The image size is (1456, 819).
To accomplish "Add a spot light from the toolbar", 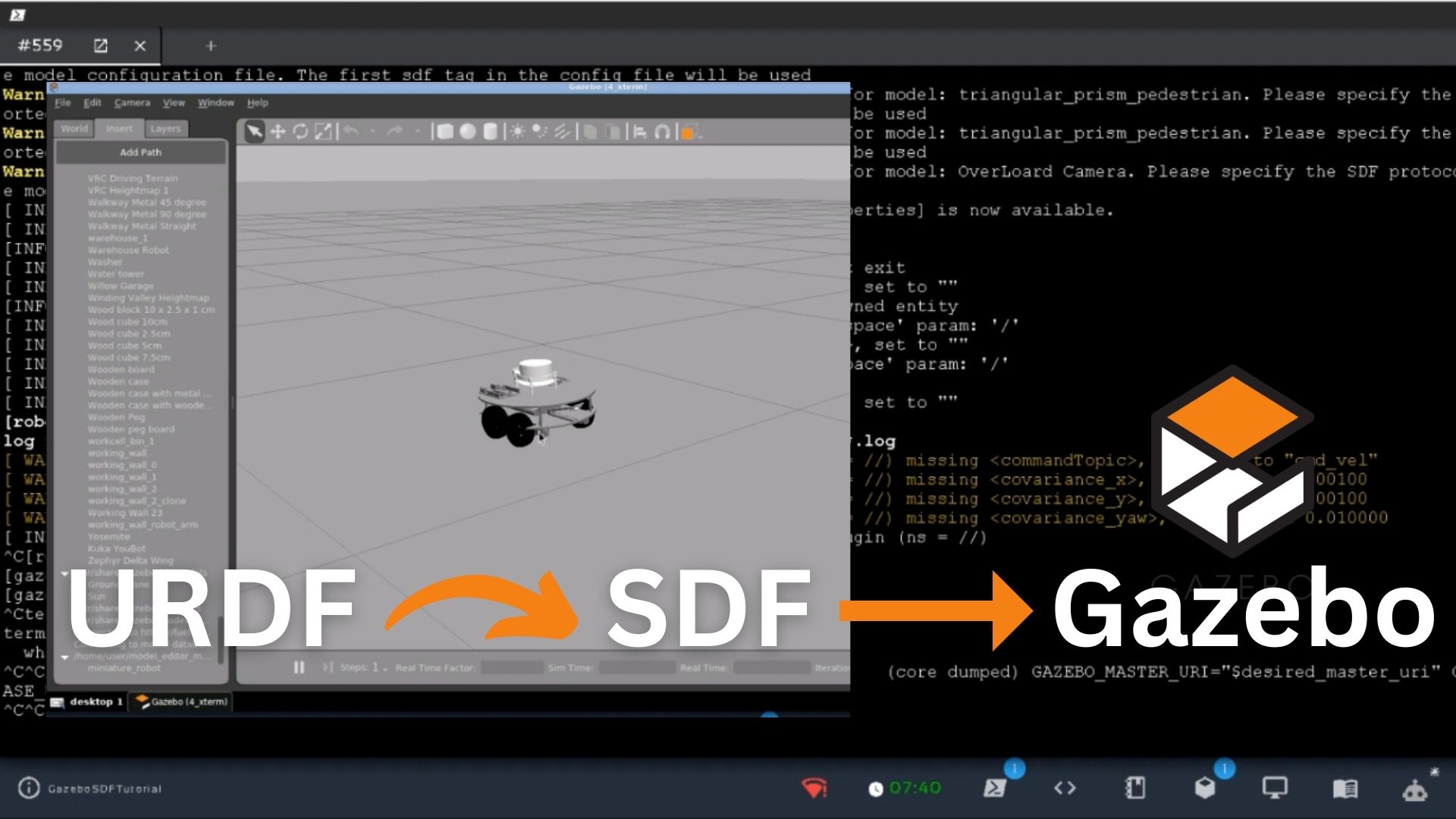I will [540, 132].
